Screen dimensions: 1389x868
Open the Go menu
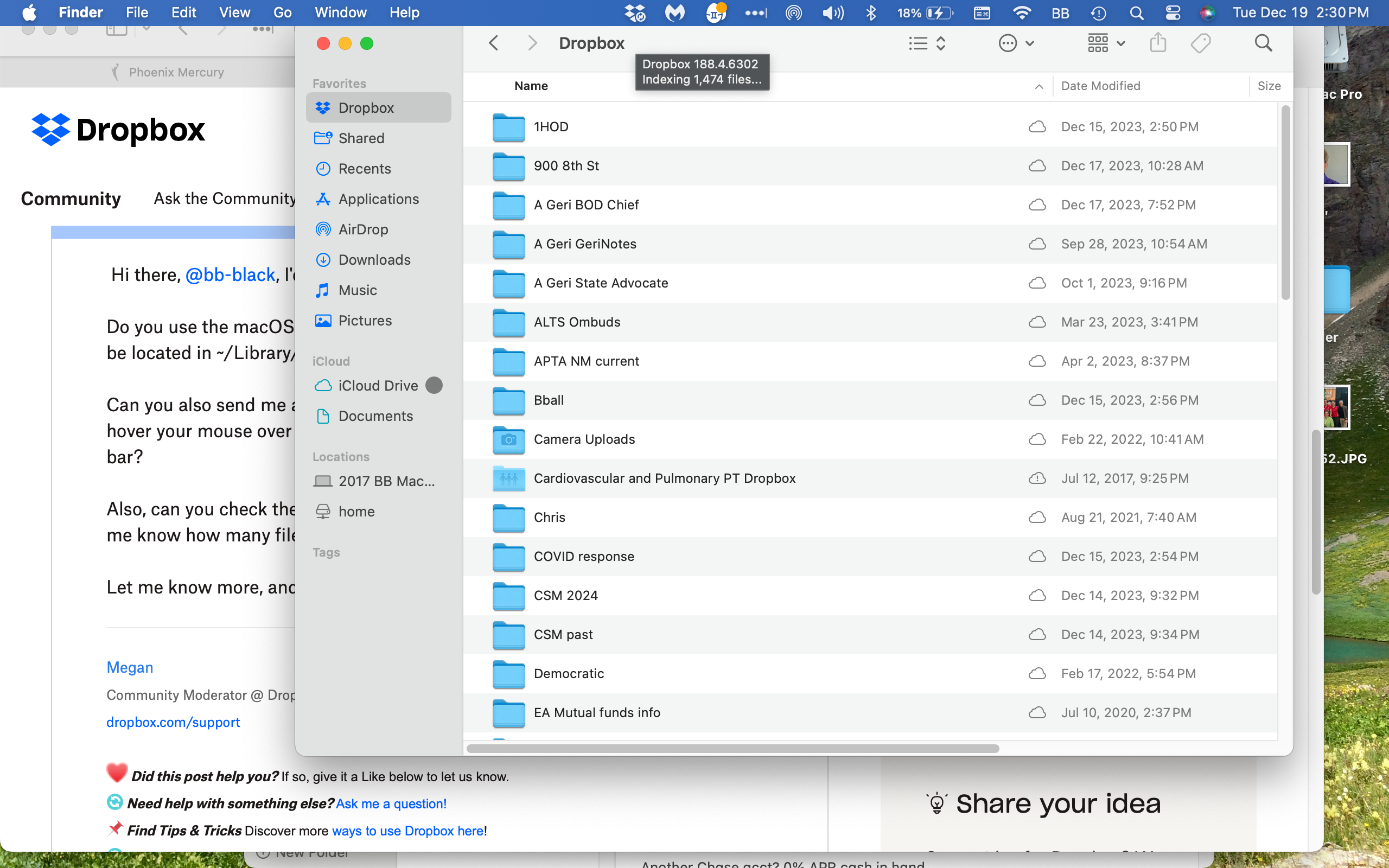point(282,12)
